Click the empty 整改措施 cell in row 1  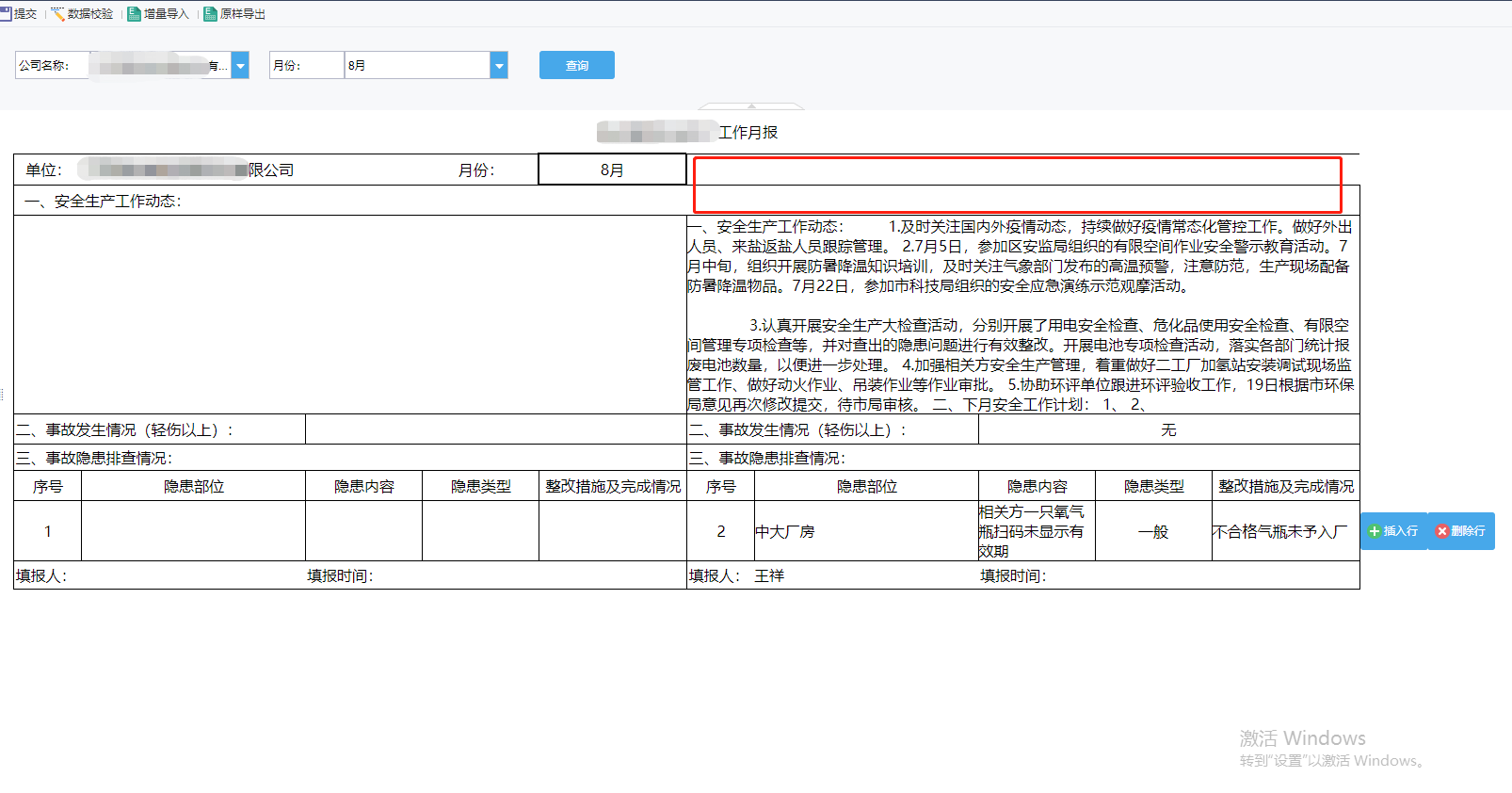(613, 531)
